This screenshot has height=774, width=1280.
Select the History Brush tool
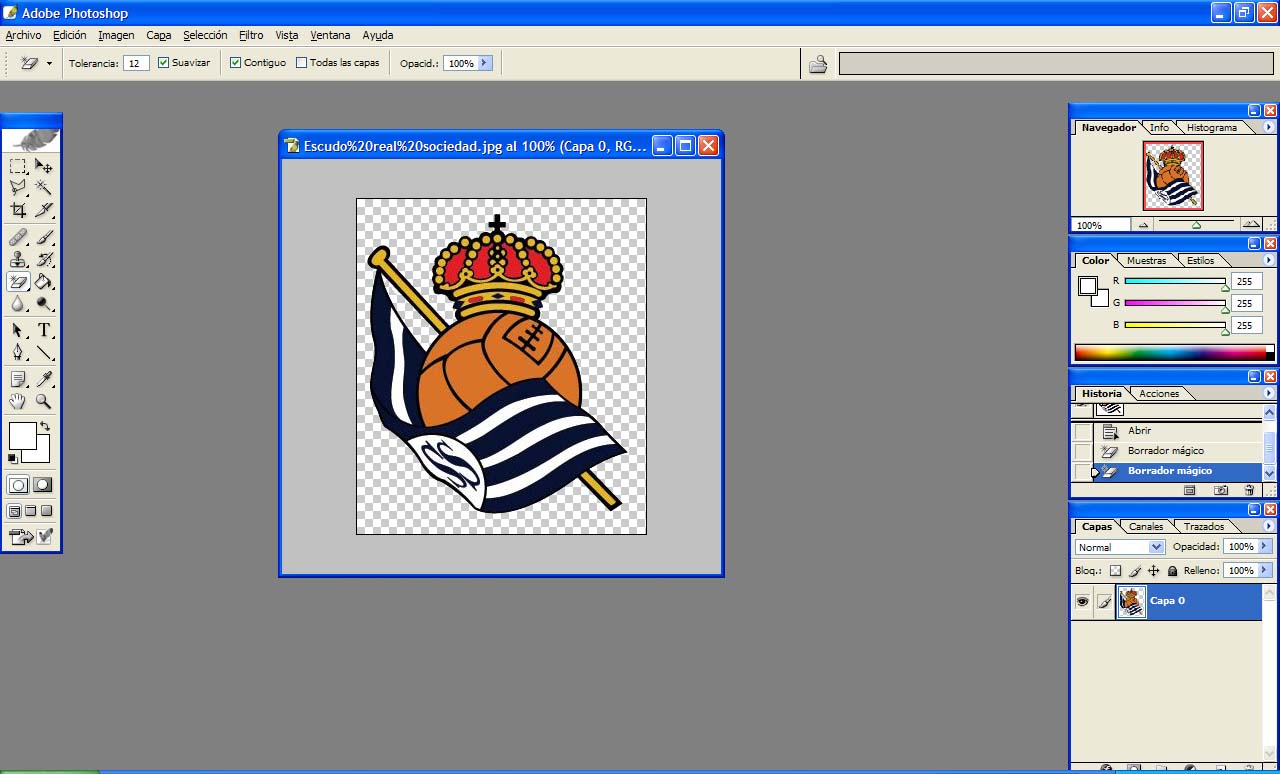pos(44,260)
